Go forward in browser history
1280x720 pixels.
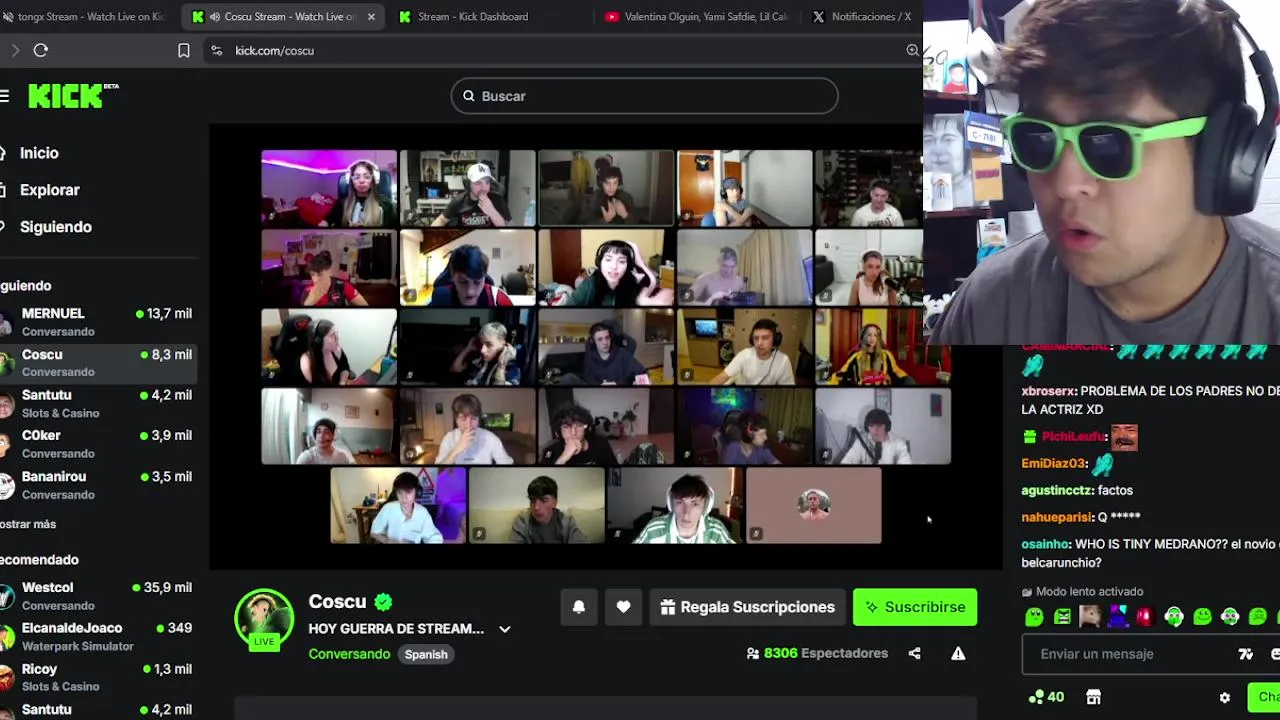(x=14, y=50)
